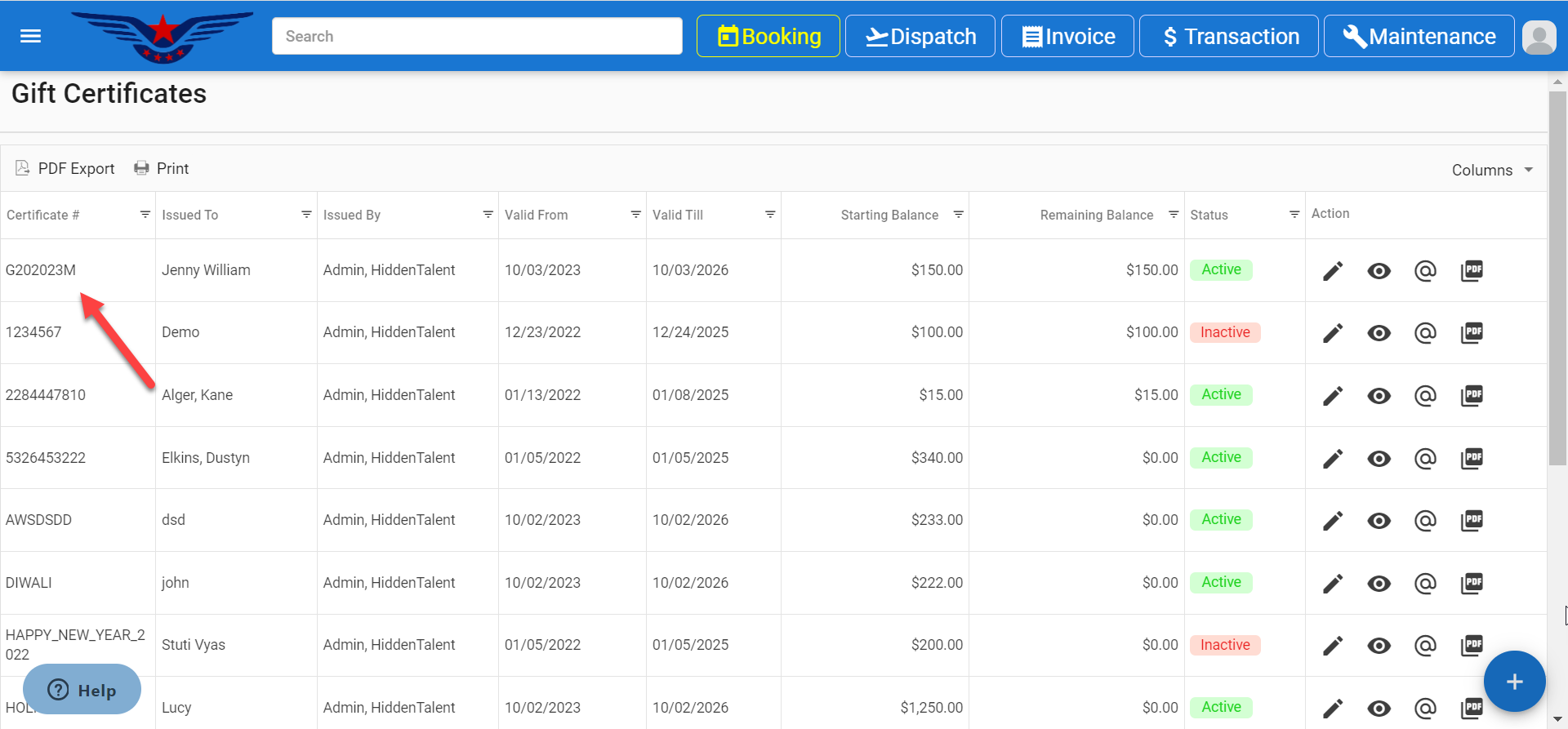Go to the Booking tab
The image size is (1568, 729).
(768, 37)
